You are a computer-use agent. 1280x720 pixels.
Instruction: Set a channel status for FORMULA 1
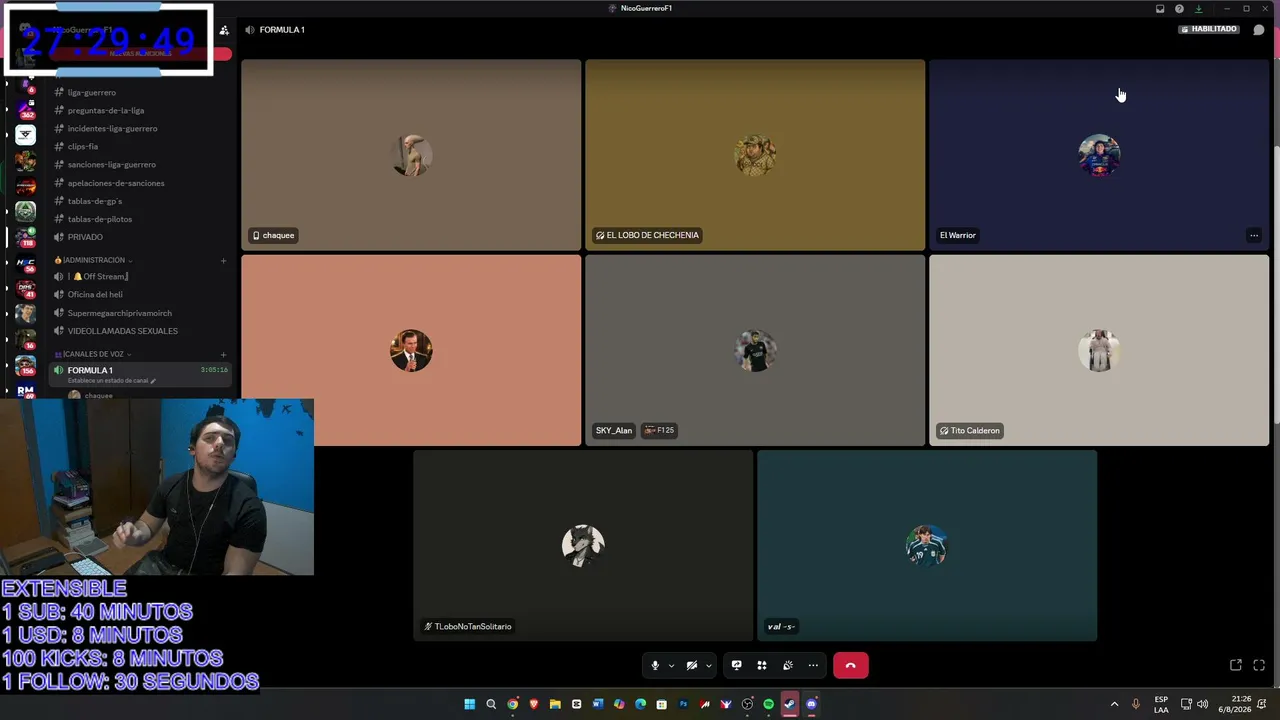tap(111, 381)
